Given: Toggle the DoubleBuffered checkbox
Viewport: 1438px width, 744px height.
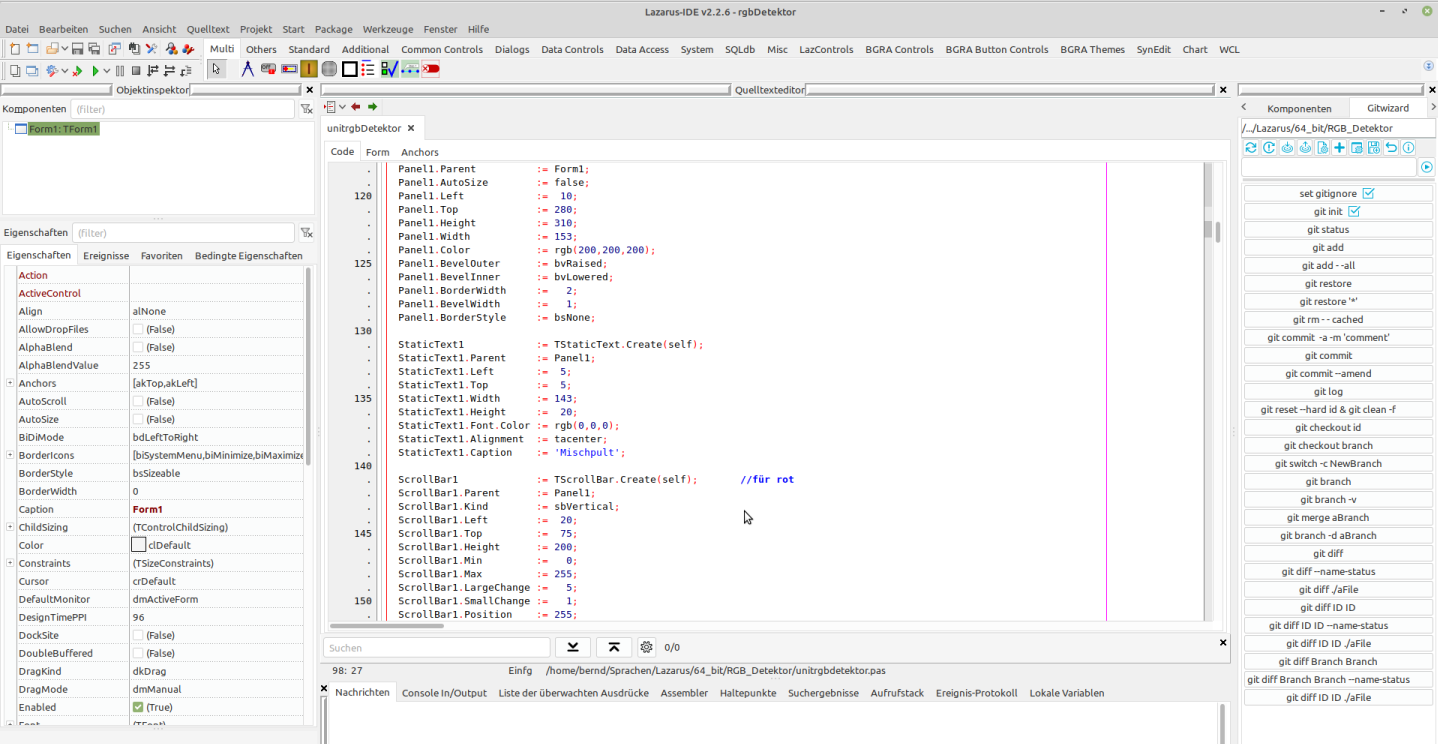Looking at the screenshot, I should point(138,653).
